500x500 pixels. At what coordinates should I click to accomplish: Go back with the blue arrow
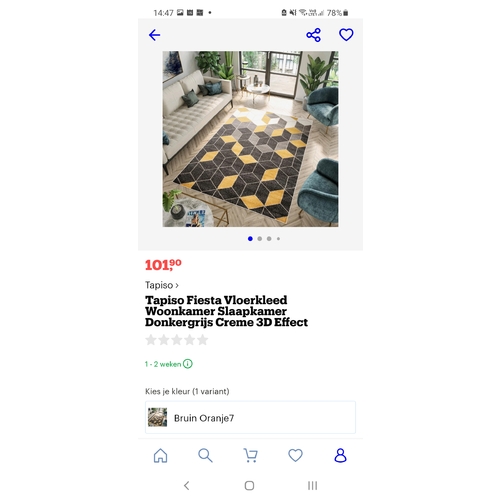click(154, 35)
